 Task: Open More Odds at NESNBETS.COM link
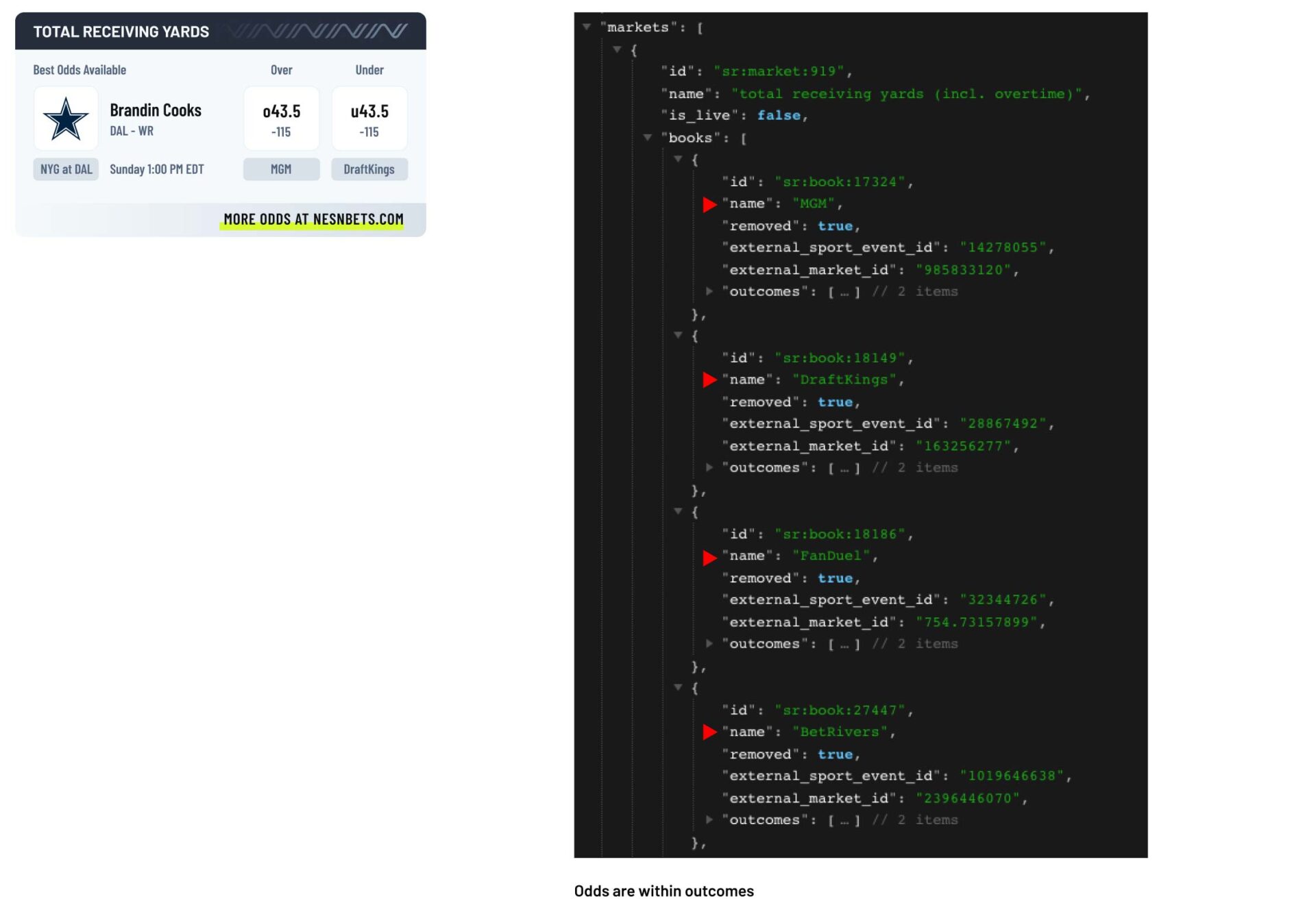point(313,219)
